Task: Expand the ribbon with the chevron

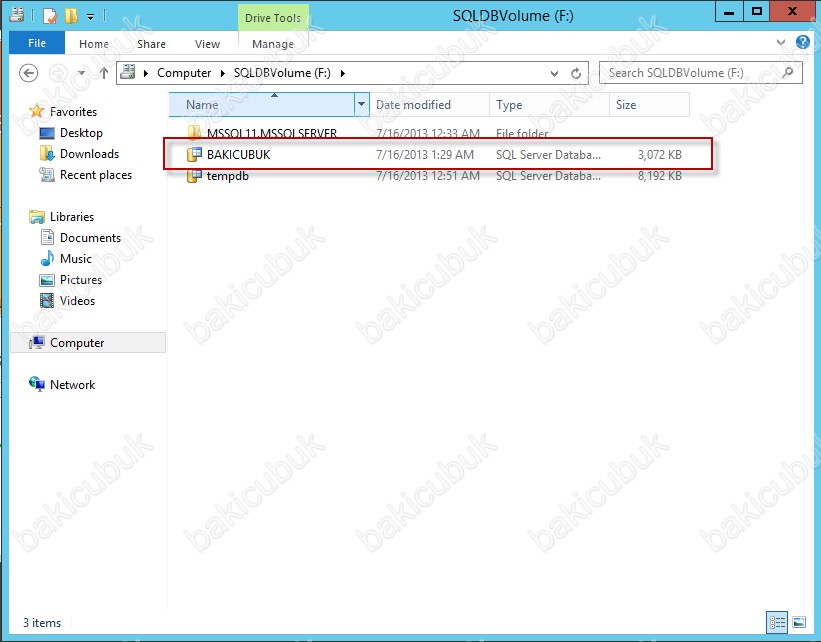Action: click(x=781, y=42)
